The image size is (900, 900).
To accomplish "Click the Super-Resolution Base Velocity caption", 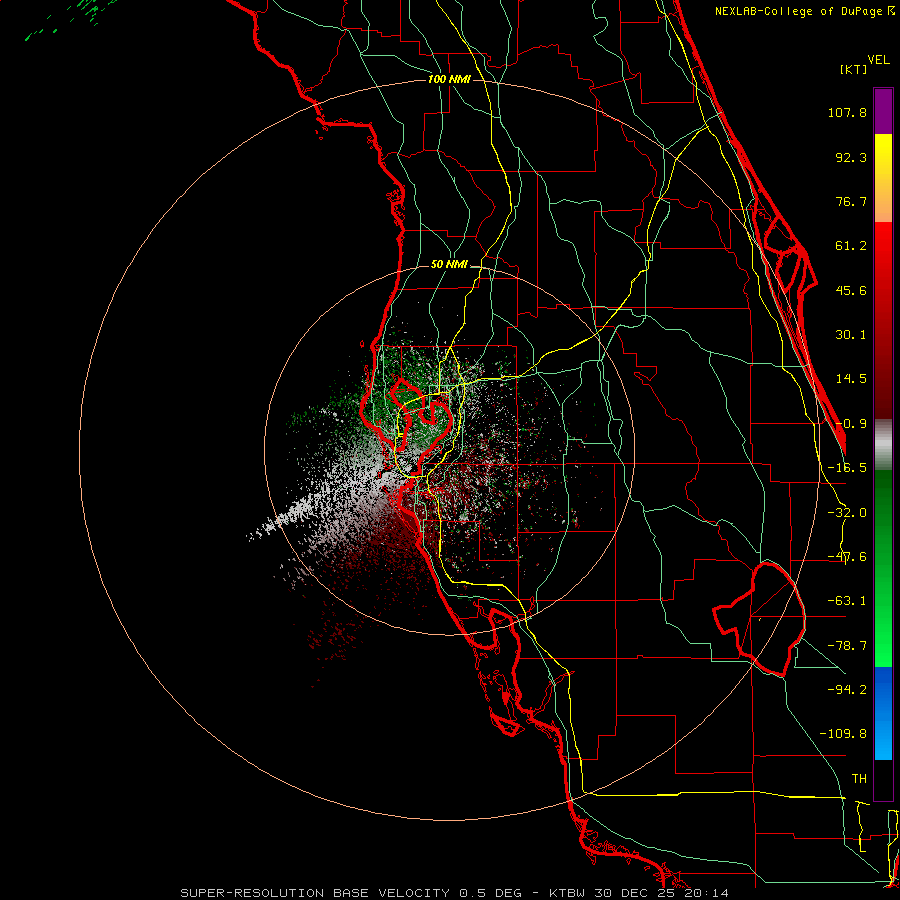I will [x=455, y=893].
